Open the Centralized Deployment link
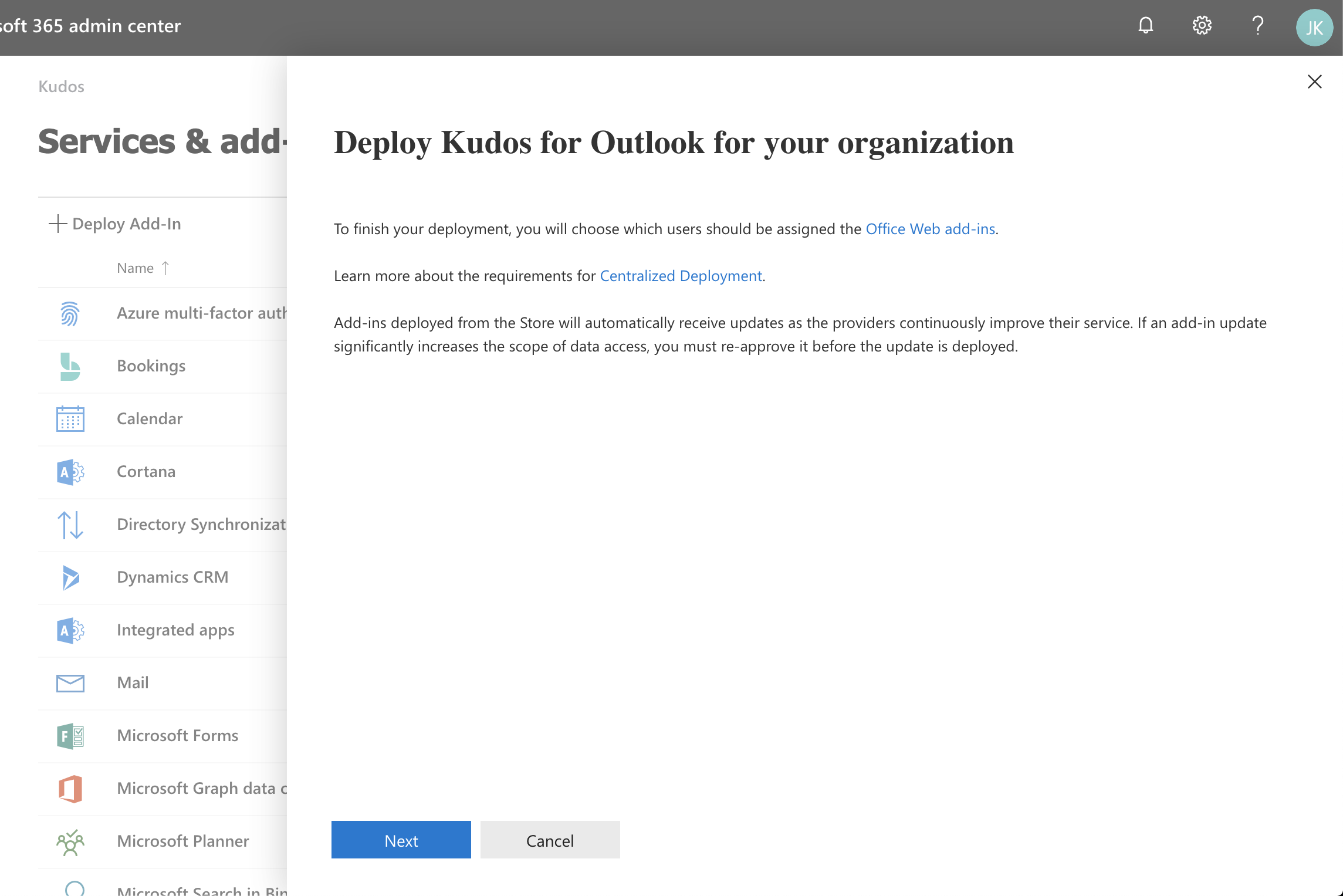This screenshot has width=1343, height=896. tap(681, 276)
